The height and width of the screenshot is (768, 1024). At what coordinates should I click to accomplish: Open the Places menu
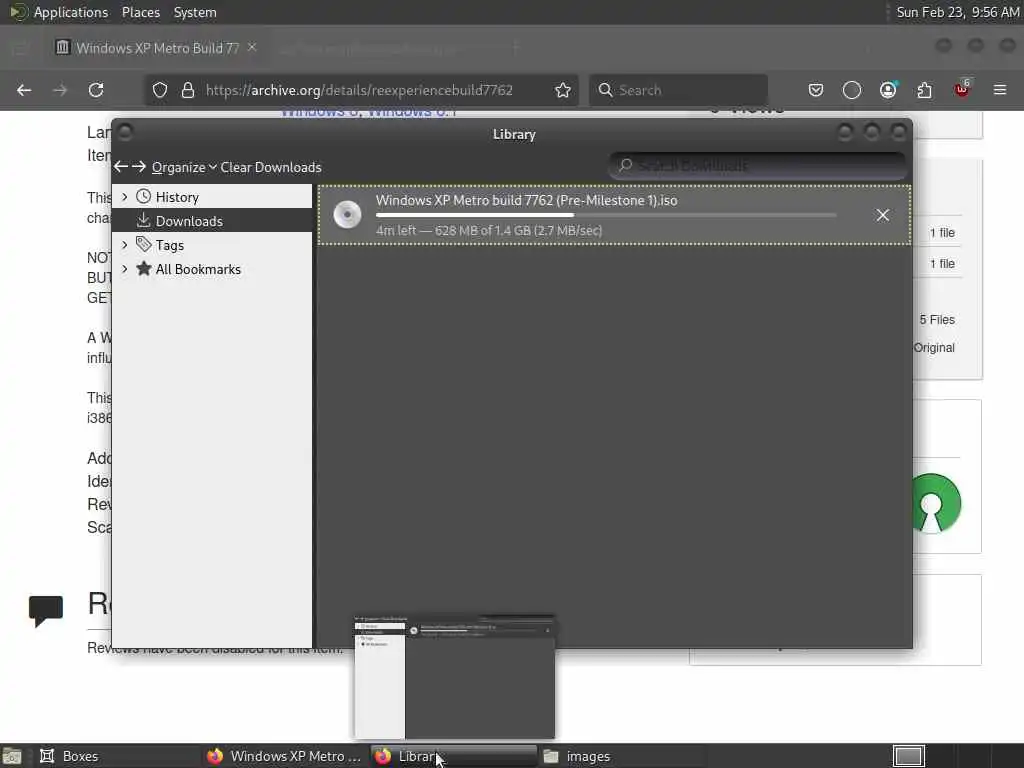click(x=140, y=12)
